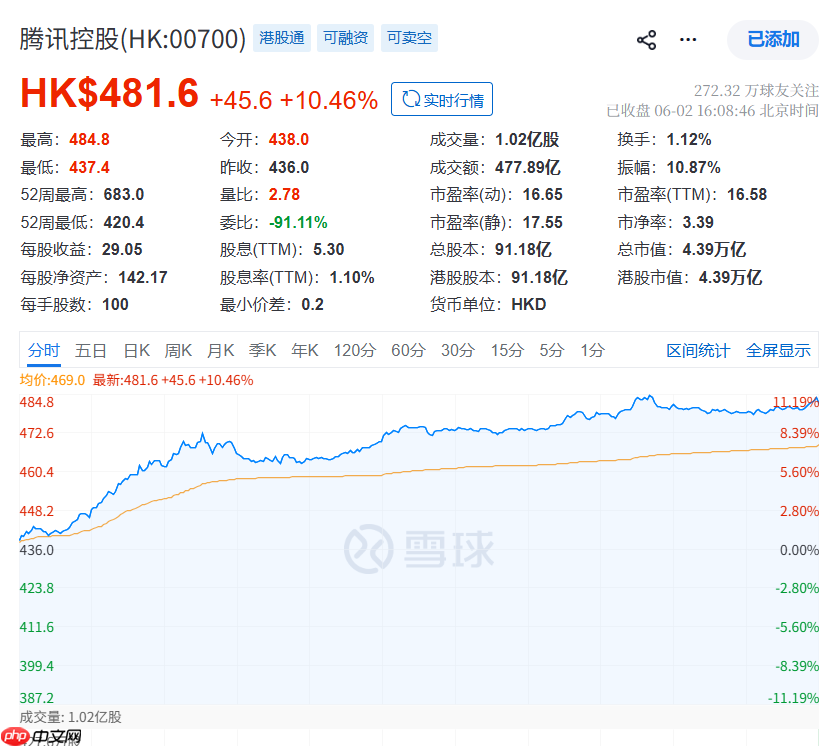Click the 每手股数 value 100

coord(115,305)
